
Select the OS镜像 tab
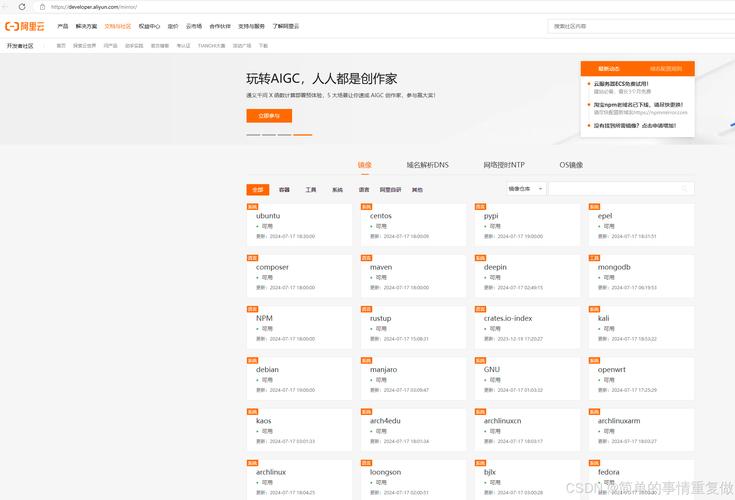(x=571, y=164)
